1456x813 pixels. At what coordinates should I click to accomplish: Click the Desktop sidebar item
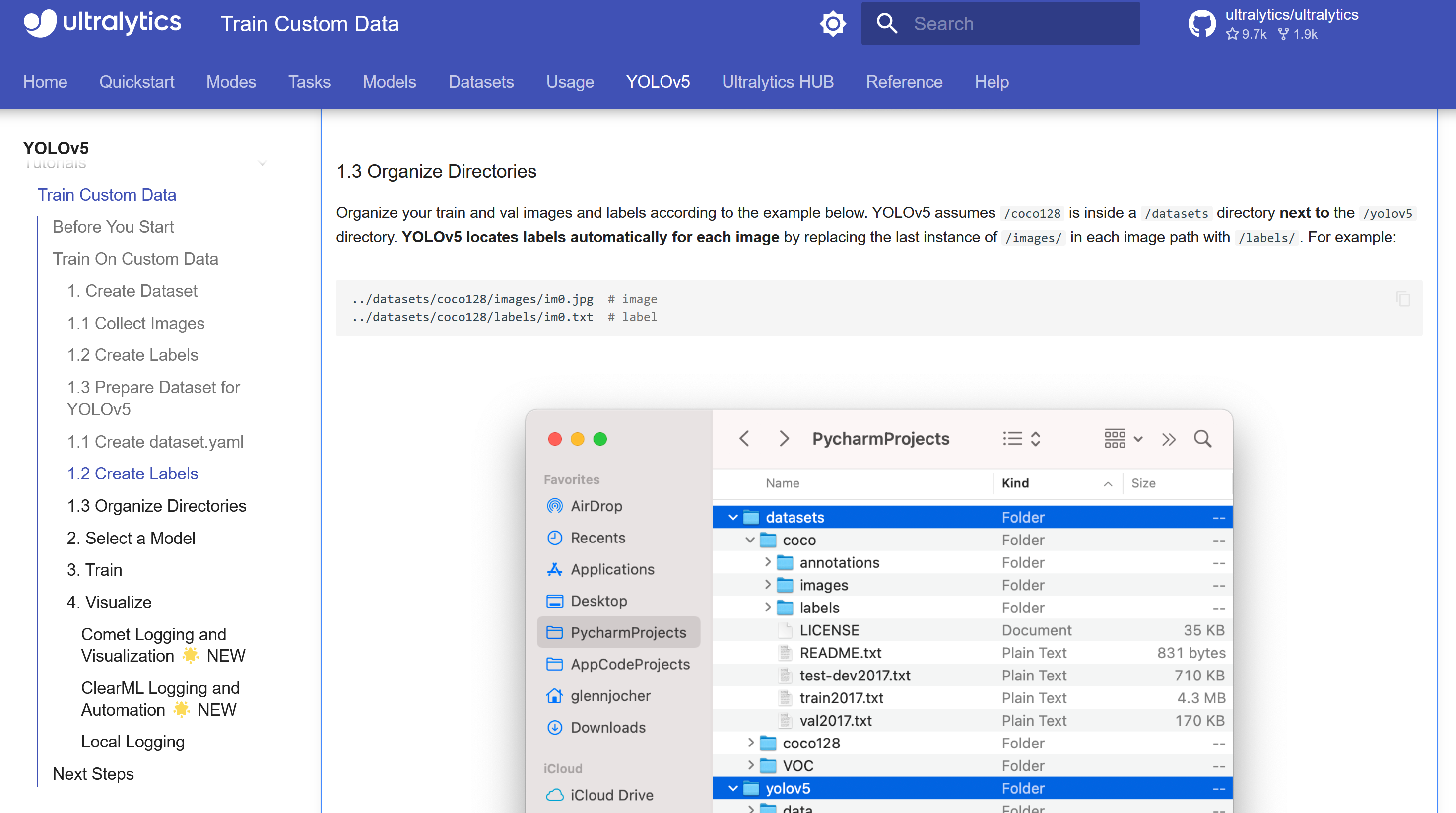click(x=587, y=601)
